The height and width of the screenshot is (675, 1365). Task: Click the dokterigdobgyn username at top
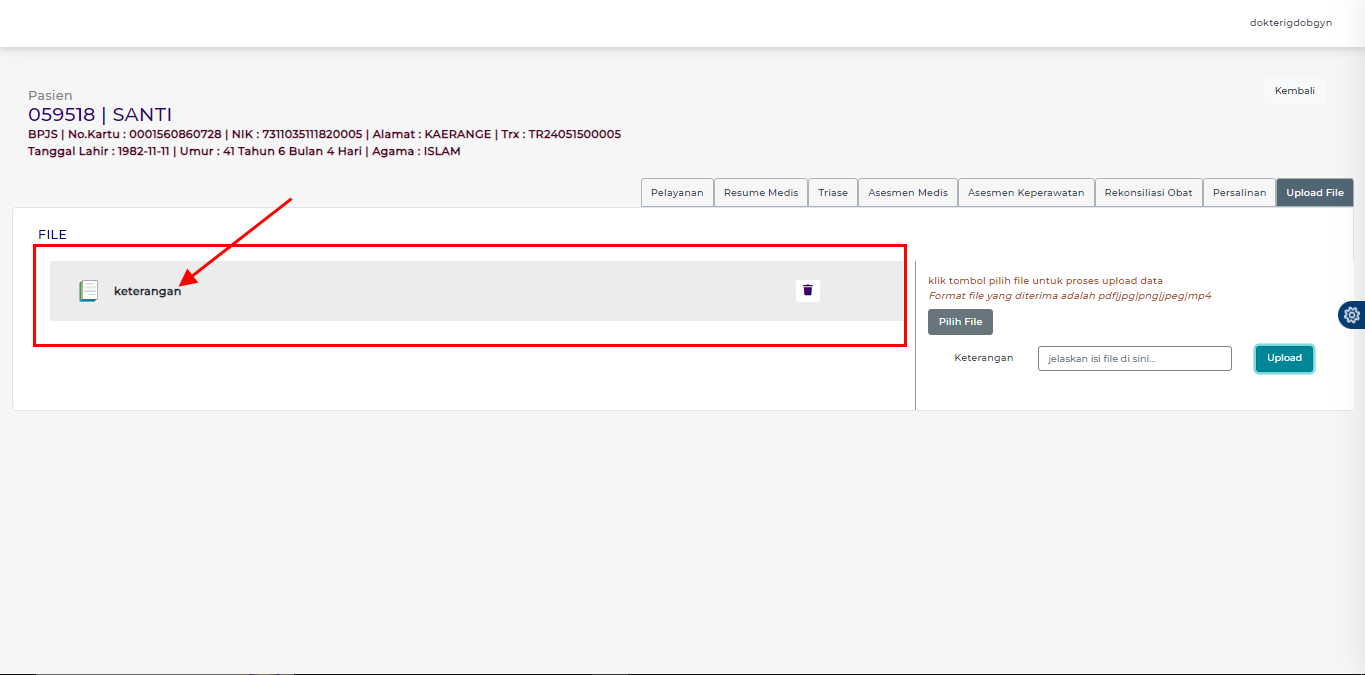pos(1290,23)
